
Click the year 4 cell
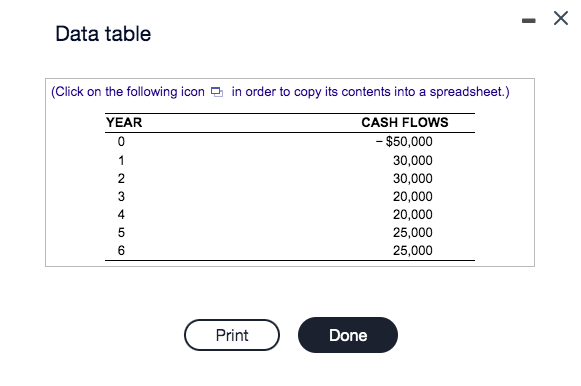[121, 214]
